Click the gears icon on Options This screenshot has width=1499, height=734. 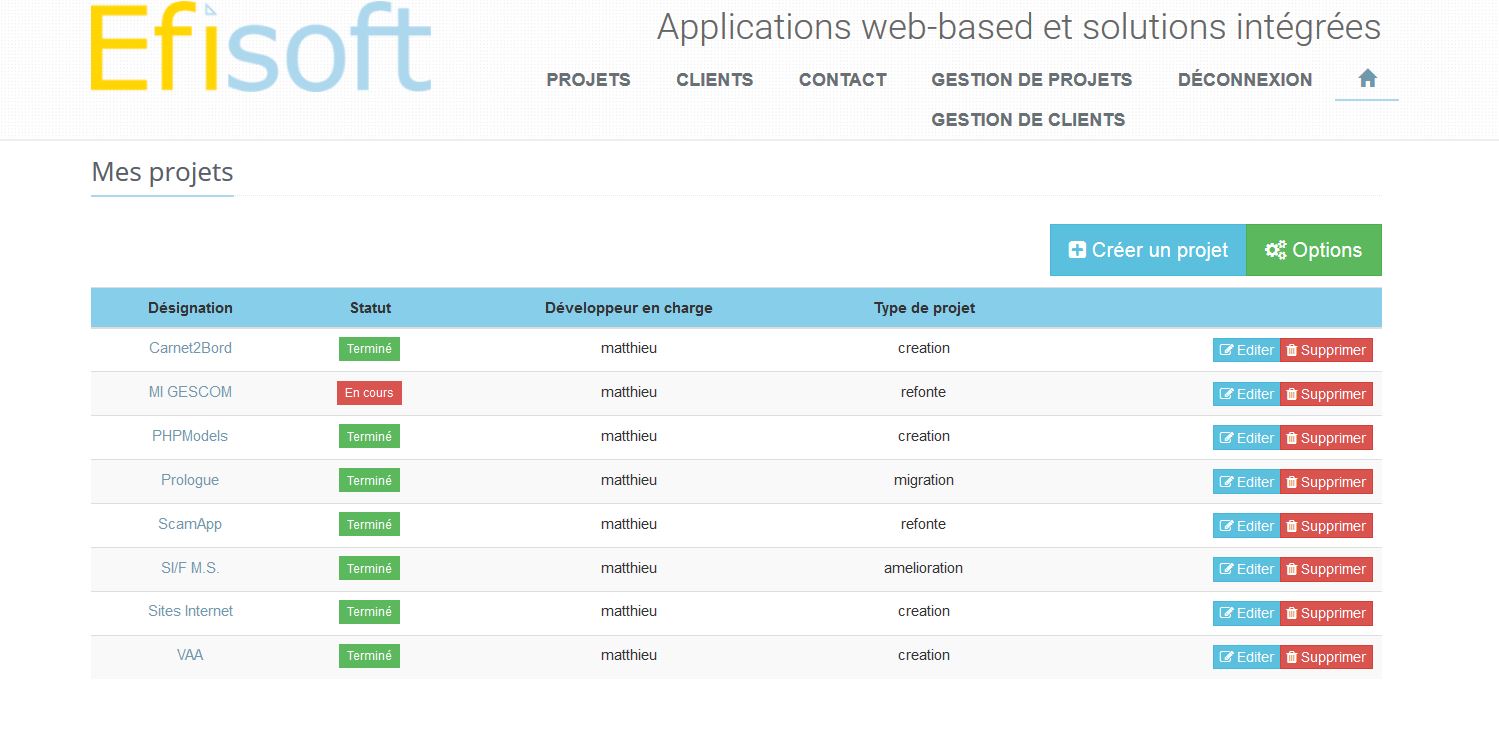point(1275,250)
